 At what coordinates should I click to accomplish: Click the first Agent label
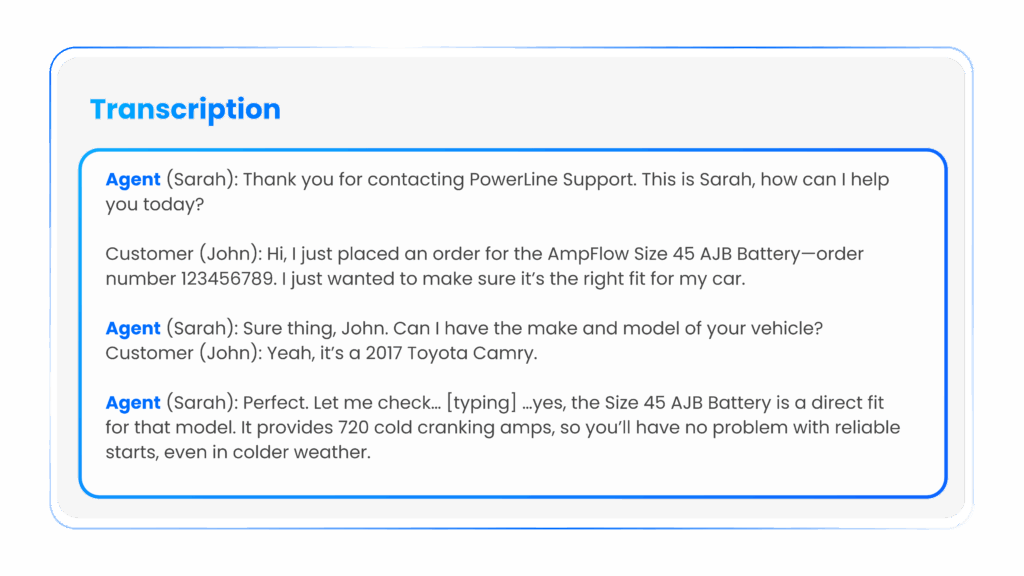pos(133,180)
